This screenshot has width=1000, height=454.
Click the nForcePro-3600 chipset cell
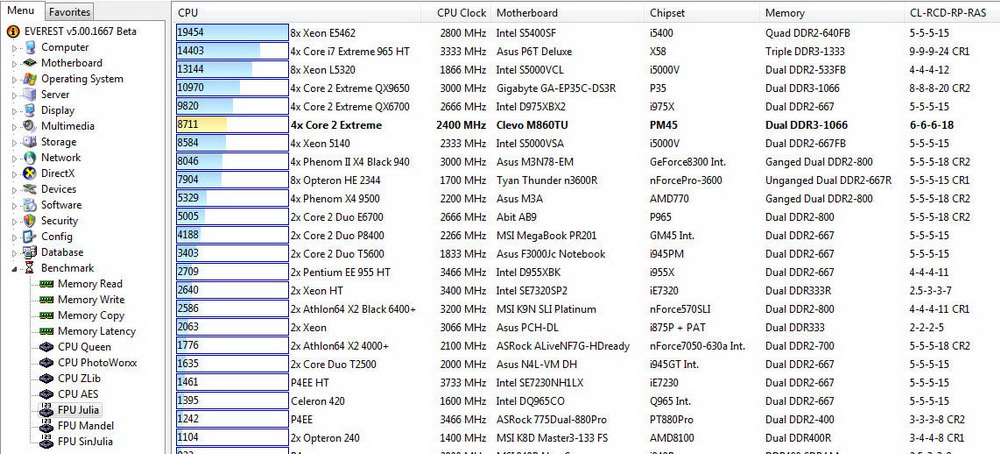tap(686, 180)
